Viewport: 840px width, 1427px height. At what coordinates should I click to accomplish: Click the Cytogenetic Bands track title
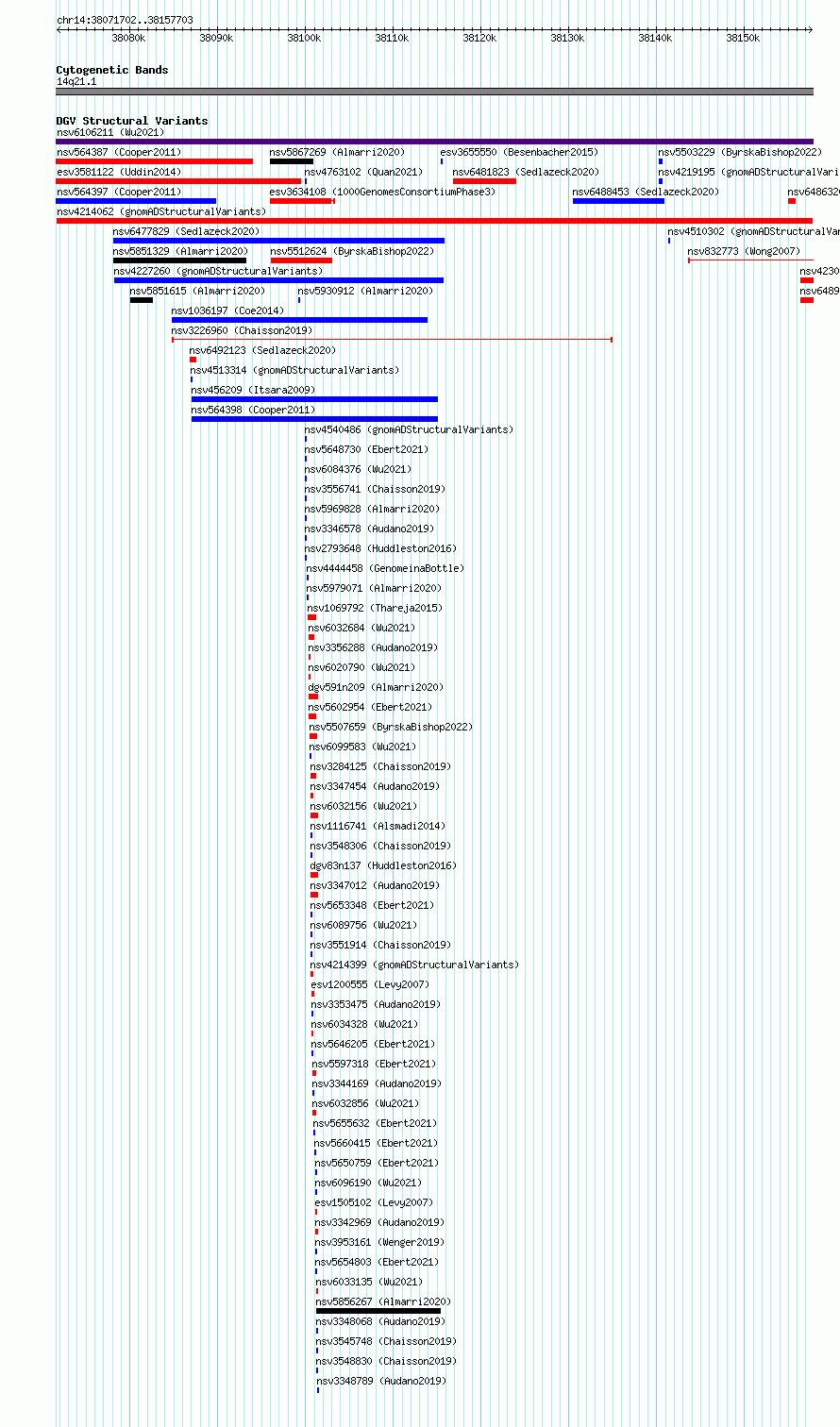point(111,70)
